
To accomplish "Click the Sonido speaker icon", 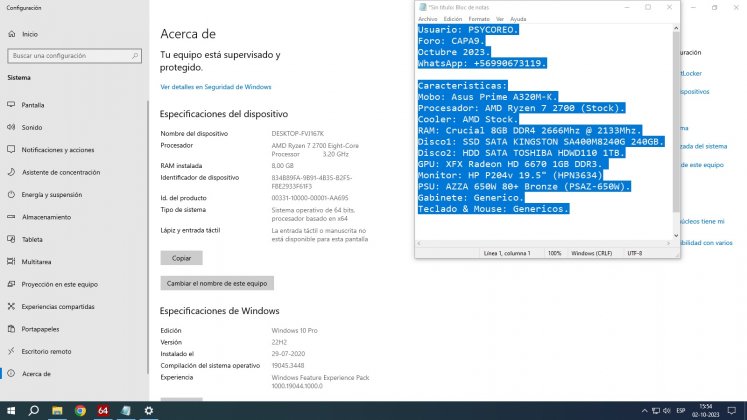I will click(11, 127).
